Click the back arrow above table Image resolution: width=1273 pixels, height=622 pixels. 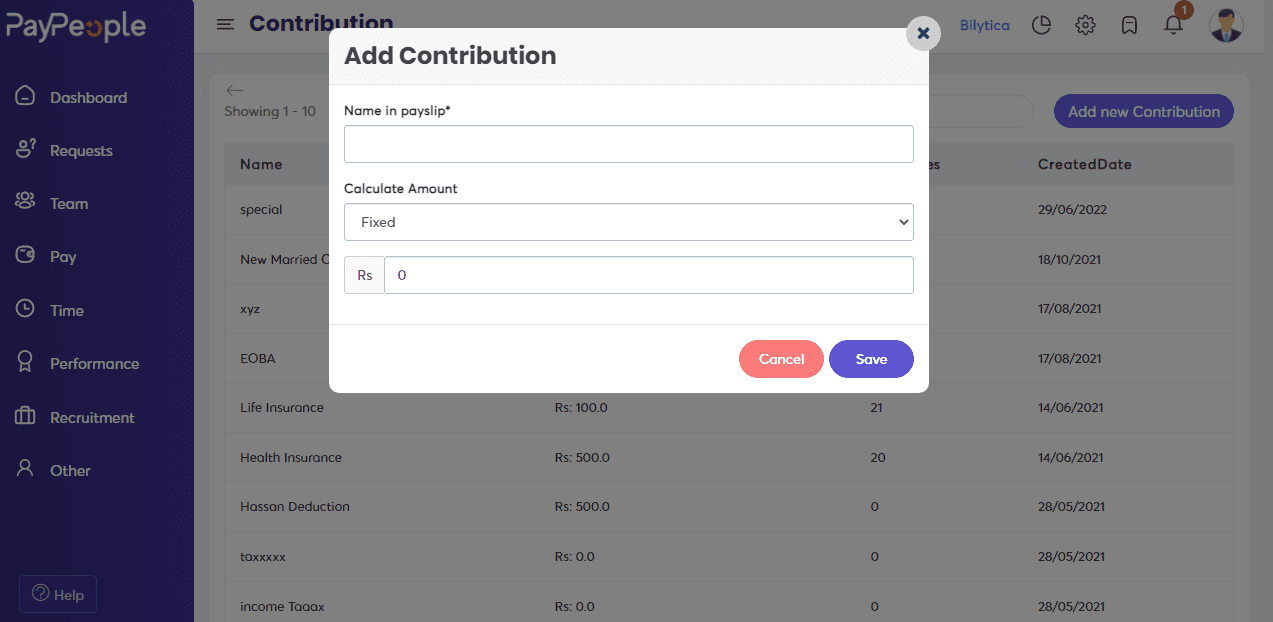(x=234, y=90)
